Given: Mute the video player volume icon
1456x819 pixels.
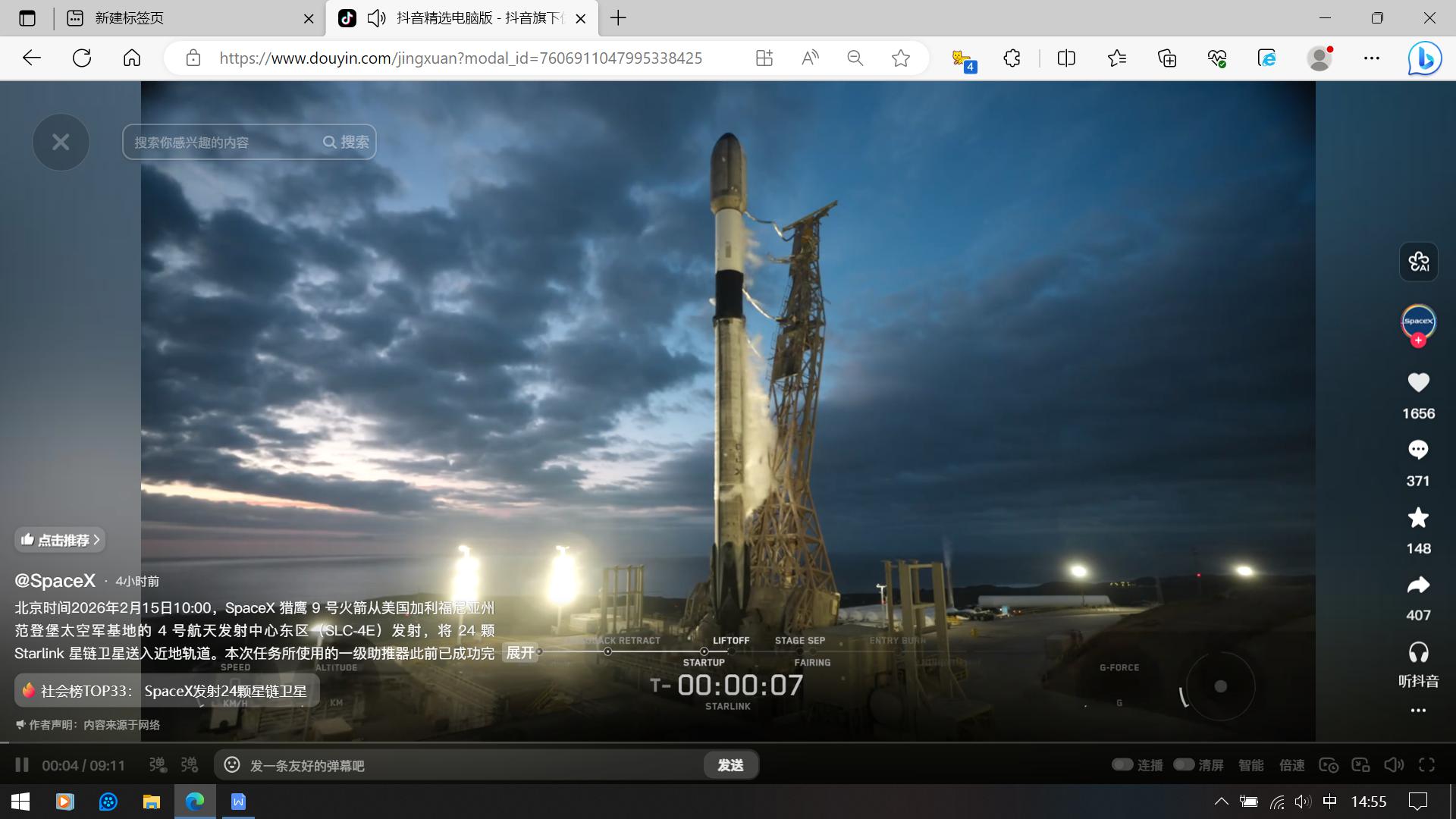Looking at the screenshot, I should [x=1393, y=765].
